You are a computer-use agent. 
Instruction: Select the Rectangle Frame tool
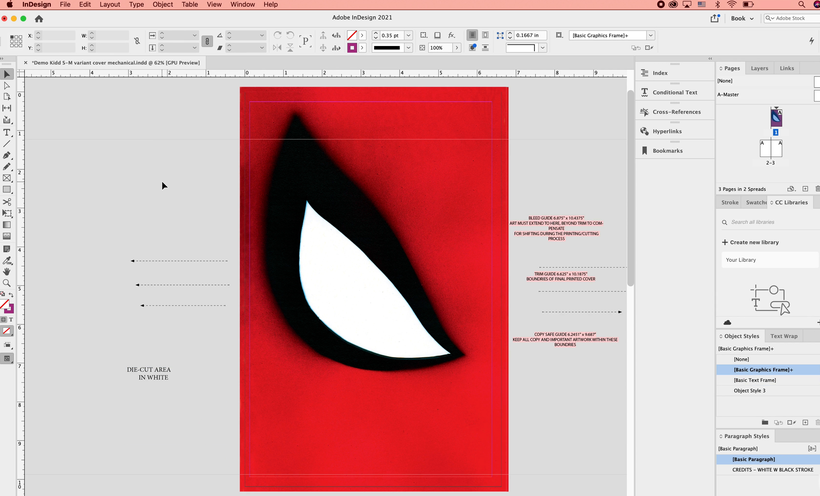(x=7, y=178)
